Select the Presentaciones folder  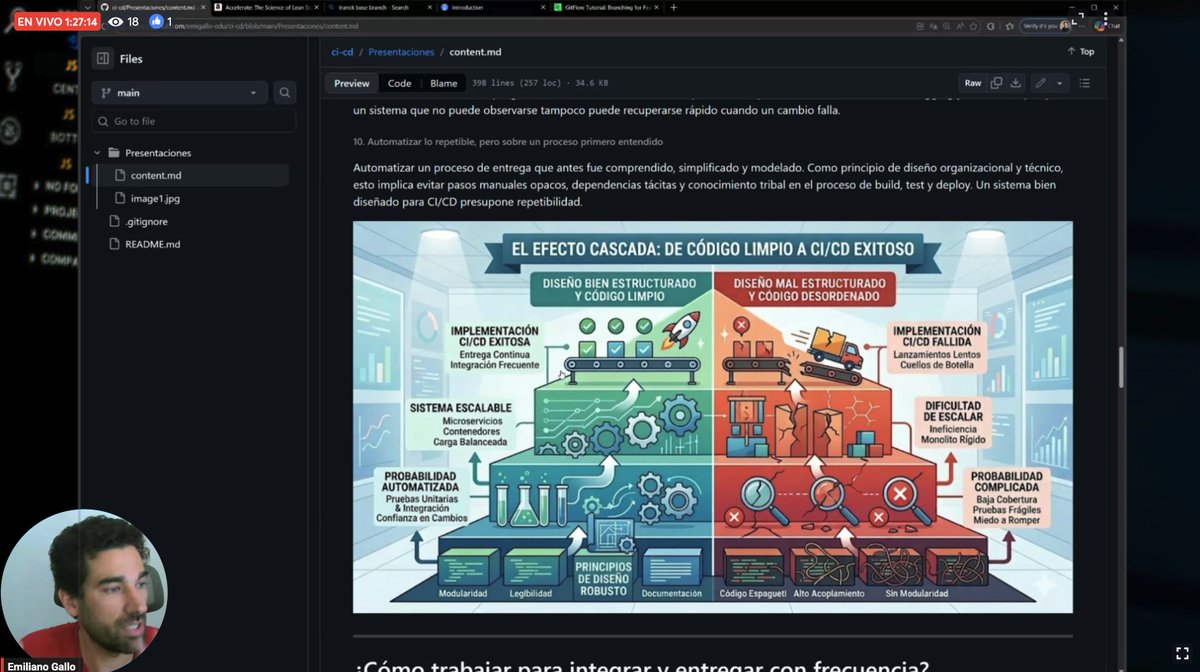click(158, 153)
